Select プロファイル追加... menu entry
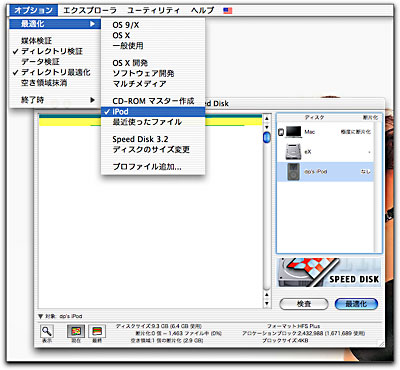This screenshot has width=400, height=370. 153,167
